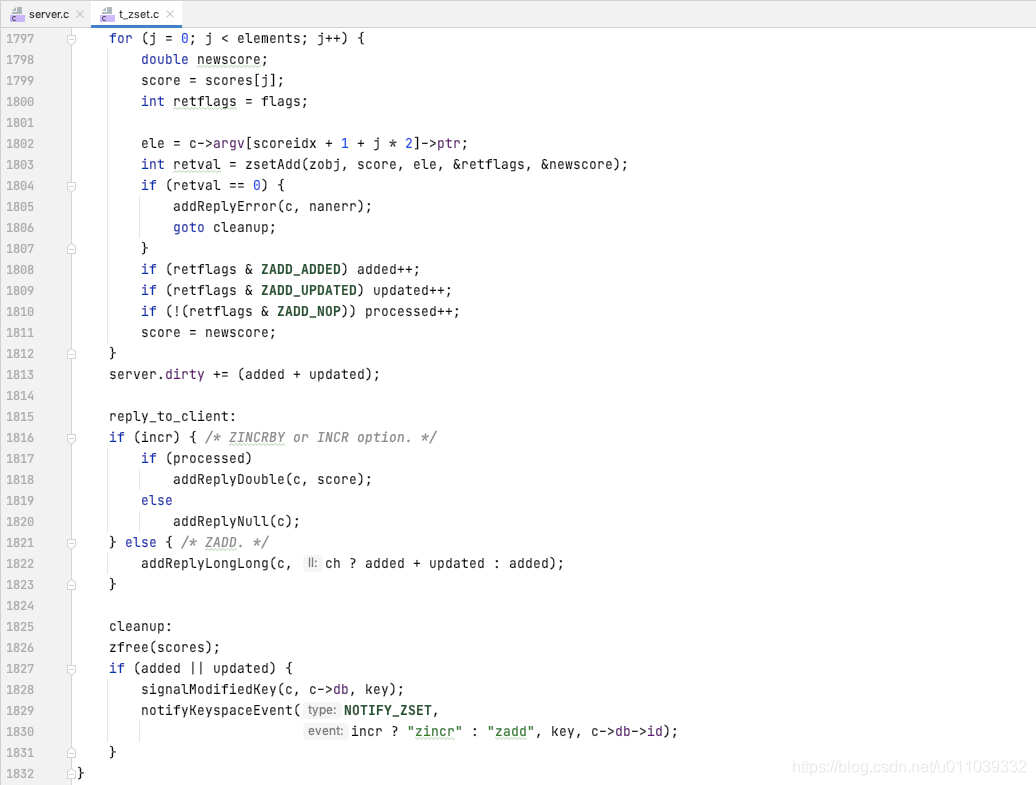This screenshot has width=1036, height=785.
Task: Click line number 1803 in the gutter
Action: (x=20, y=165)
